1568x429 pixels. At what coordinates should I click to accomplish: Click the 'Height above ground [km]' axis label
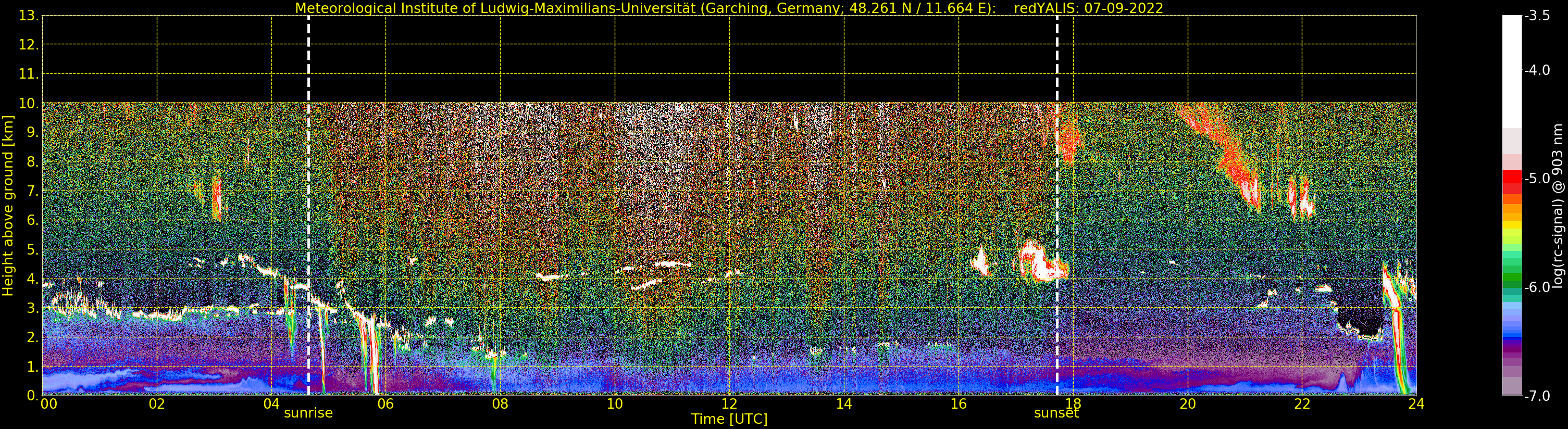tap(8, 205)
